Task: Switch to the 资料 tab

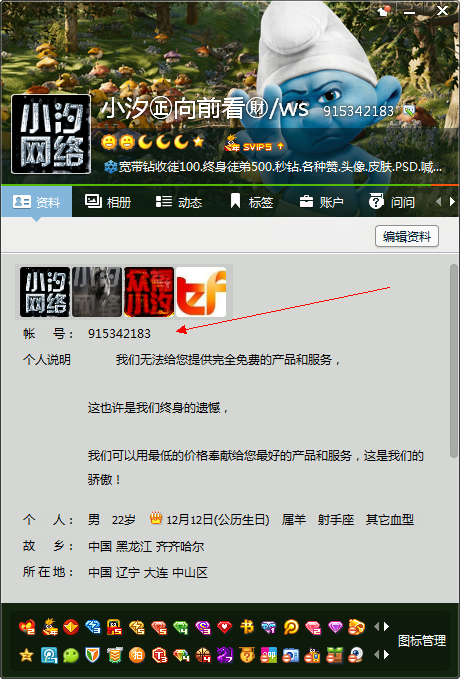Action: 36,202
